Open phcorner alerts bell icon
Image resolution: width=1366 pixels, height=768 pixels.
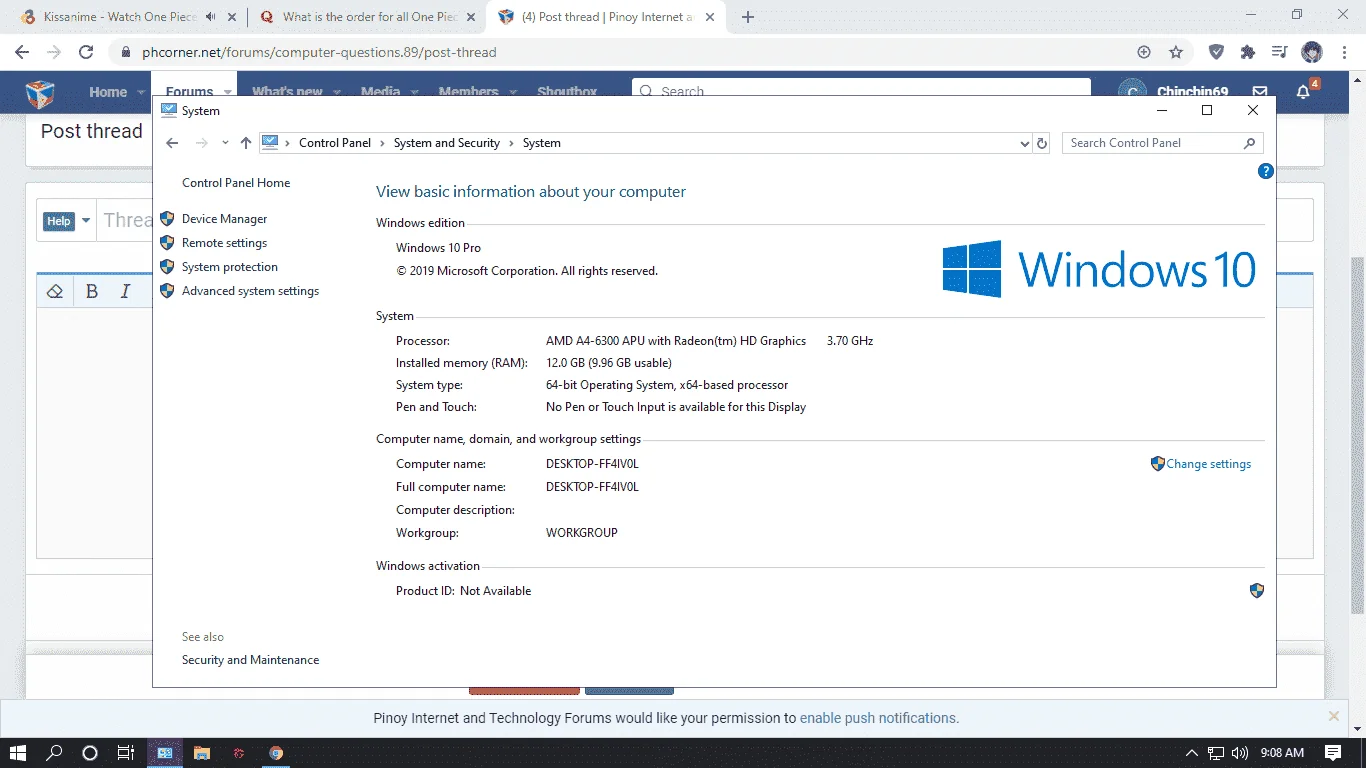coord(1303,92)
